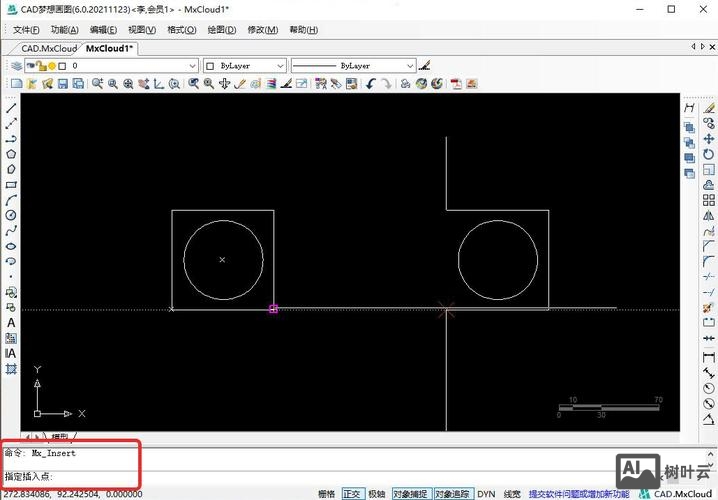Click the Save file icon
Image resolution: width=718 pixels, height=500 pixels.
click(x=63, y=84)
